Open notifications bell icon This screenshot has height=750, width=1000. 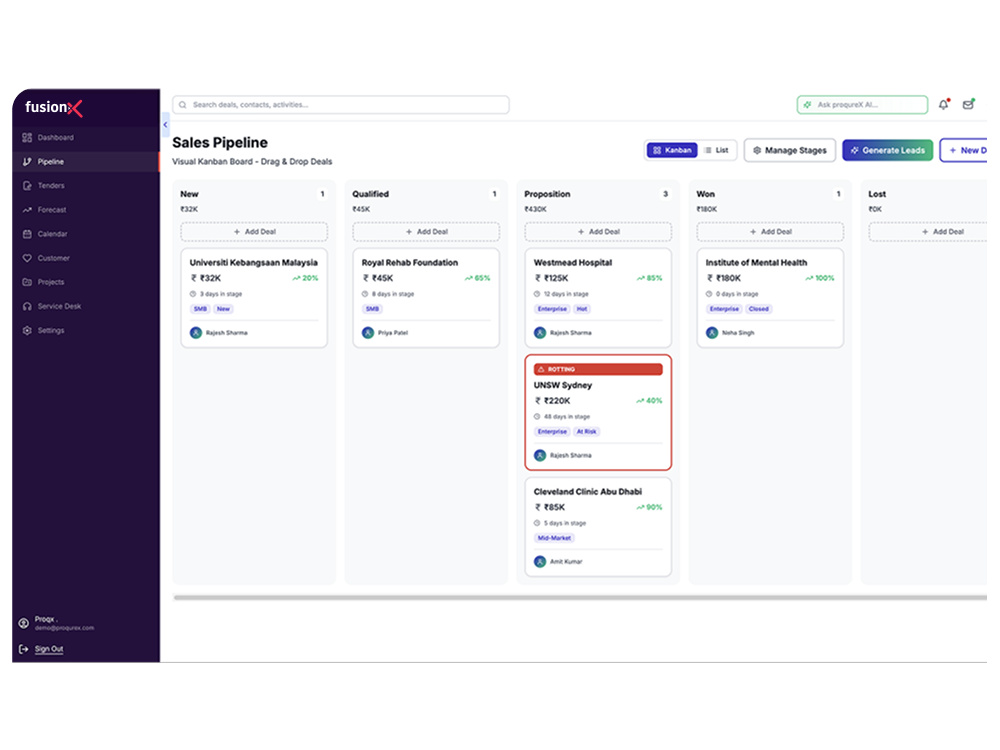[943, 105]
